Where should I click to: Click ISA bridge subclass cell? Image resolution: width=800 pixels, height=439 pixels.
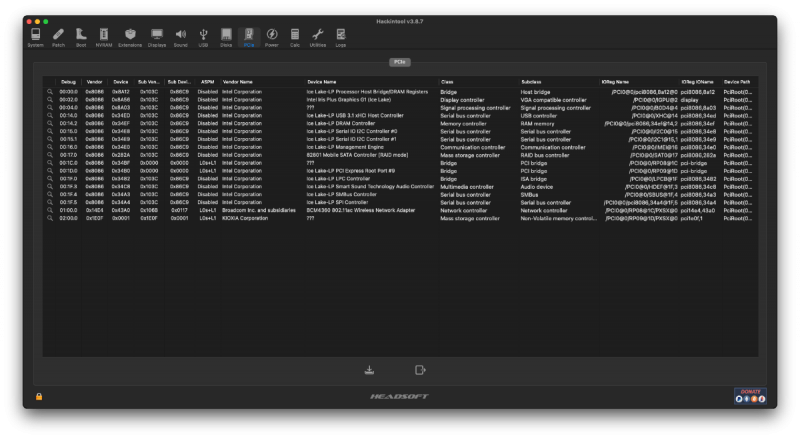click(534, 179)
